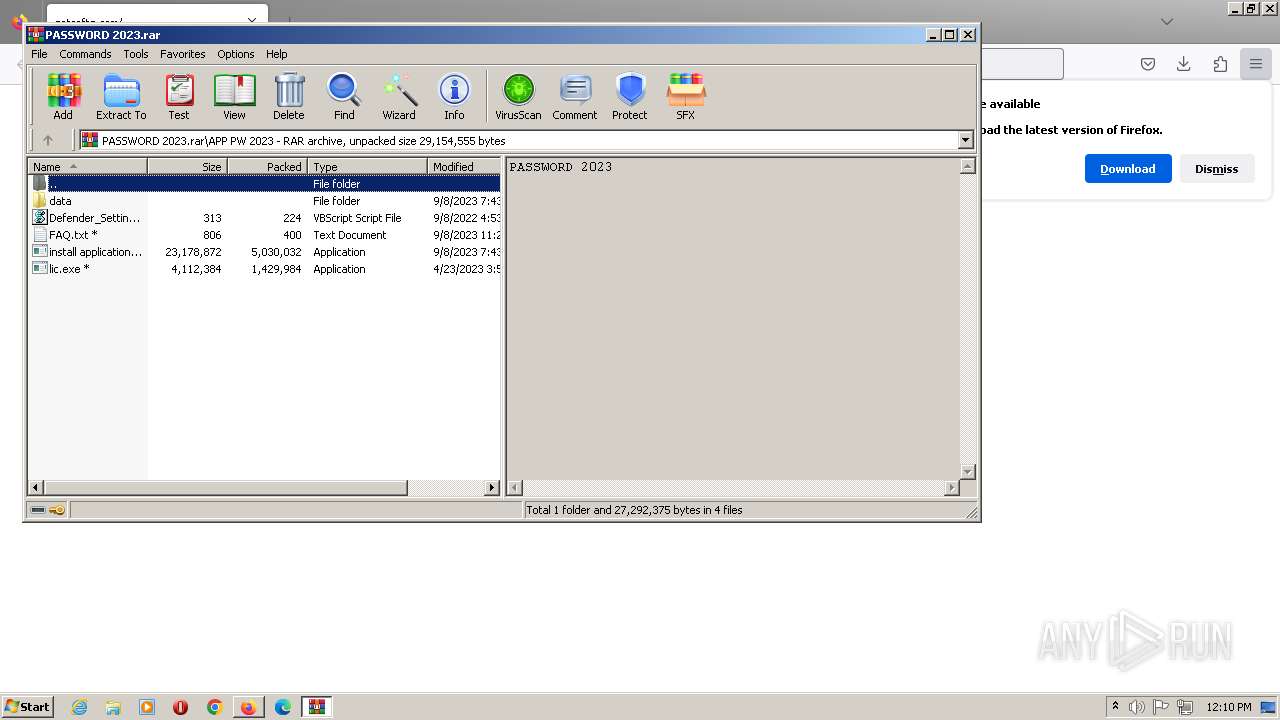Go up one folder level arrow
Image resolution: width=1280 pixels, height=720 pixels.
point(47,140)
